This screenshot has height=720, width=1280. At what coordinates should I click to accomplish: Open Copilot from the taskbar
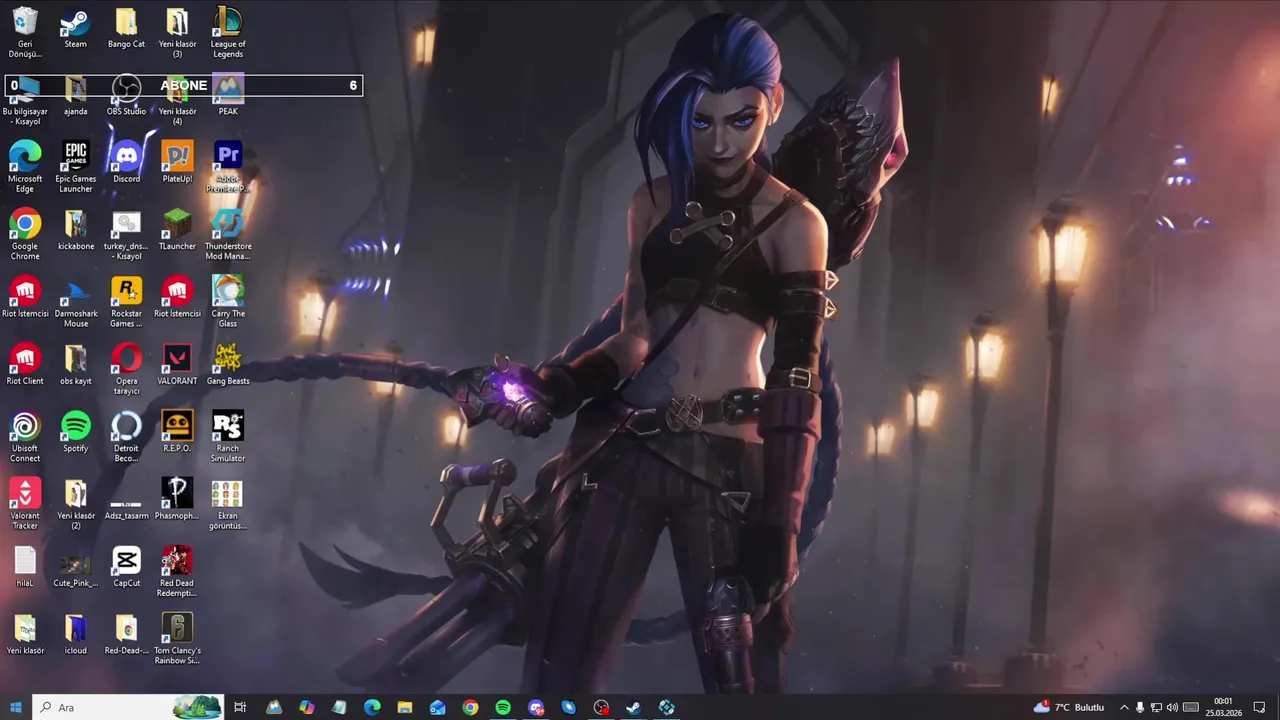pos(306,707)
